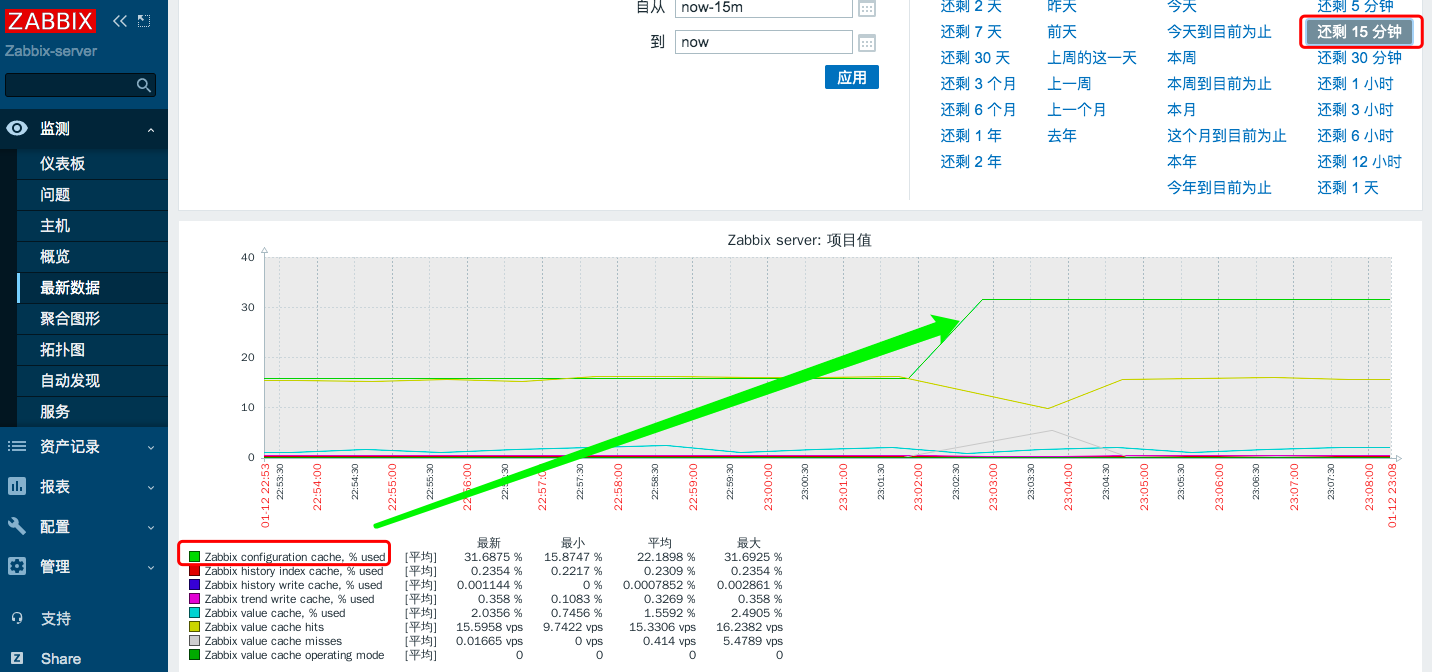This screenshot has width=1432, height=672.
Task: Click the 应用 button
Action: click(852, 77)
